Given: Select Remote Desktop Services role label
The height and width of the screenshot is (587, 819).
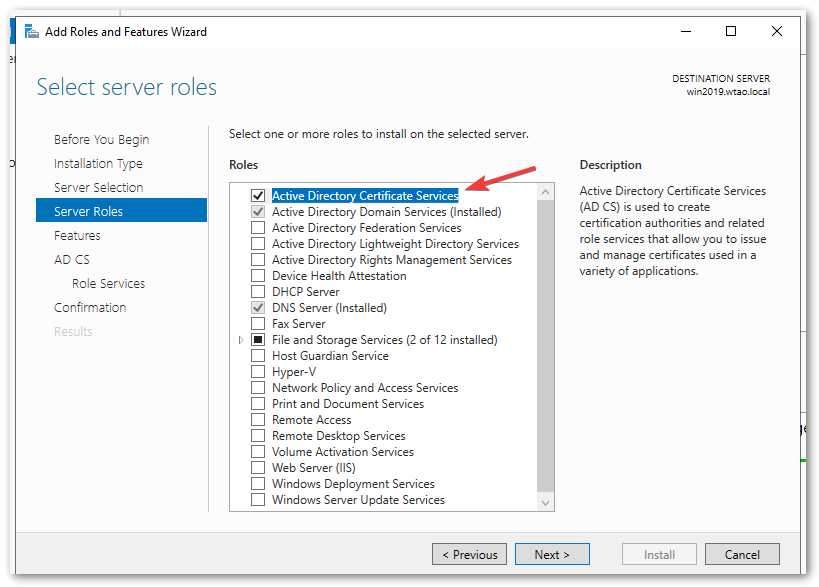Looking at the screenshot, I should [x=338, y=436].
